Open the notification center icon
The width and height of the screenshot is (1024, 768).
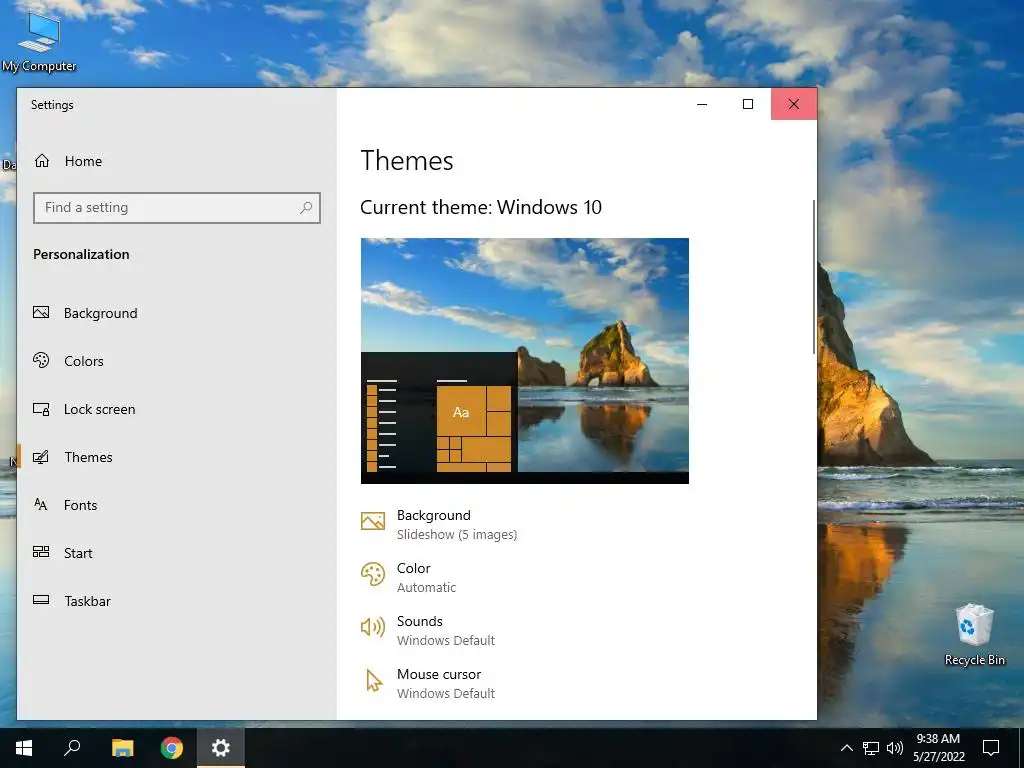(991, 748)
